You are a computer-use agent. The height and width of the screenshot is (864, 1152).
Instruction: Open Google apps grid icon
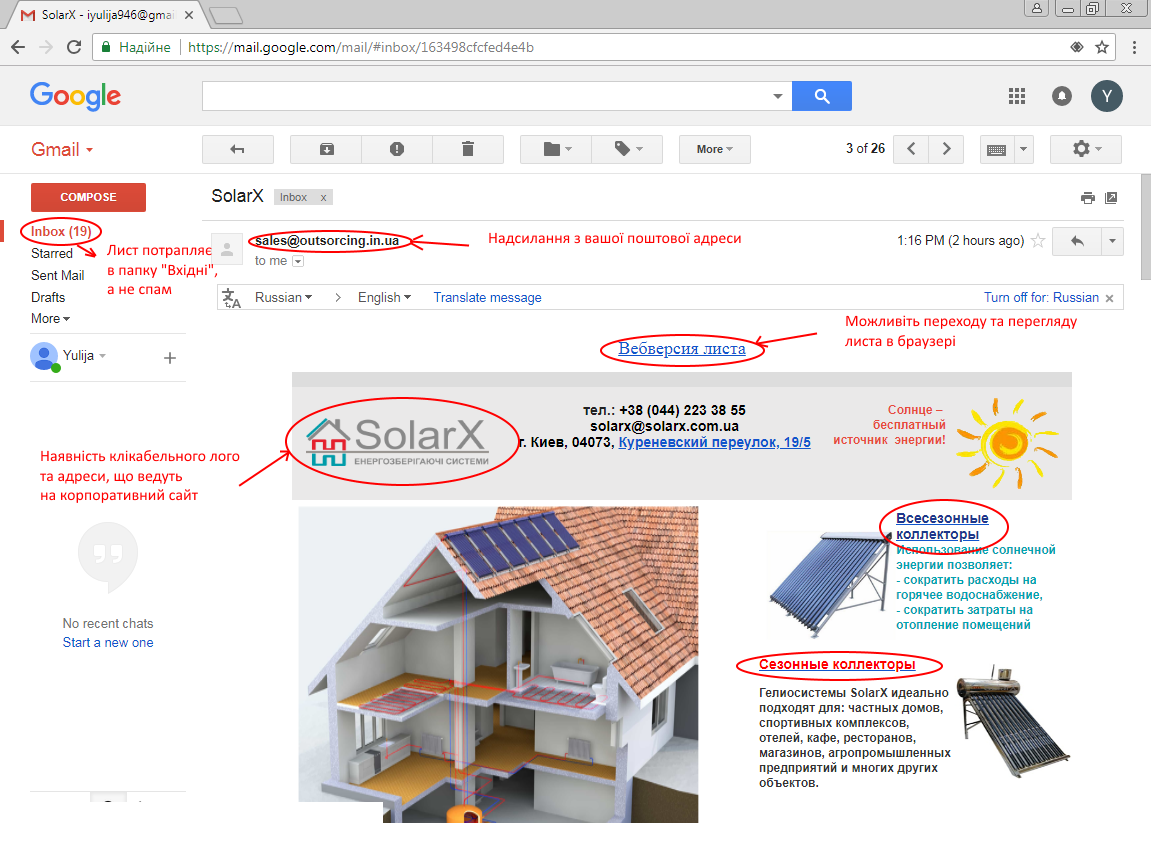pyautogui.click(x=1017, y=96)
